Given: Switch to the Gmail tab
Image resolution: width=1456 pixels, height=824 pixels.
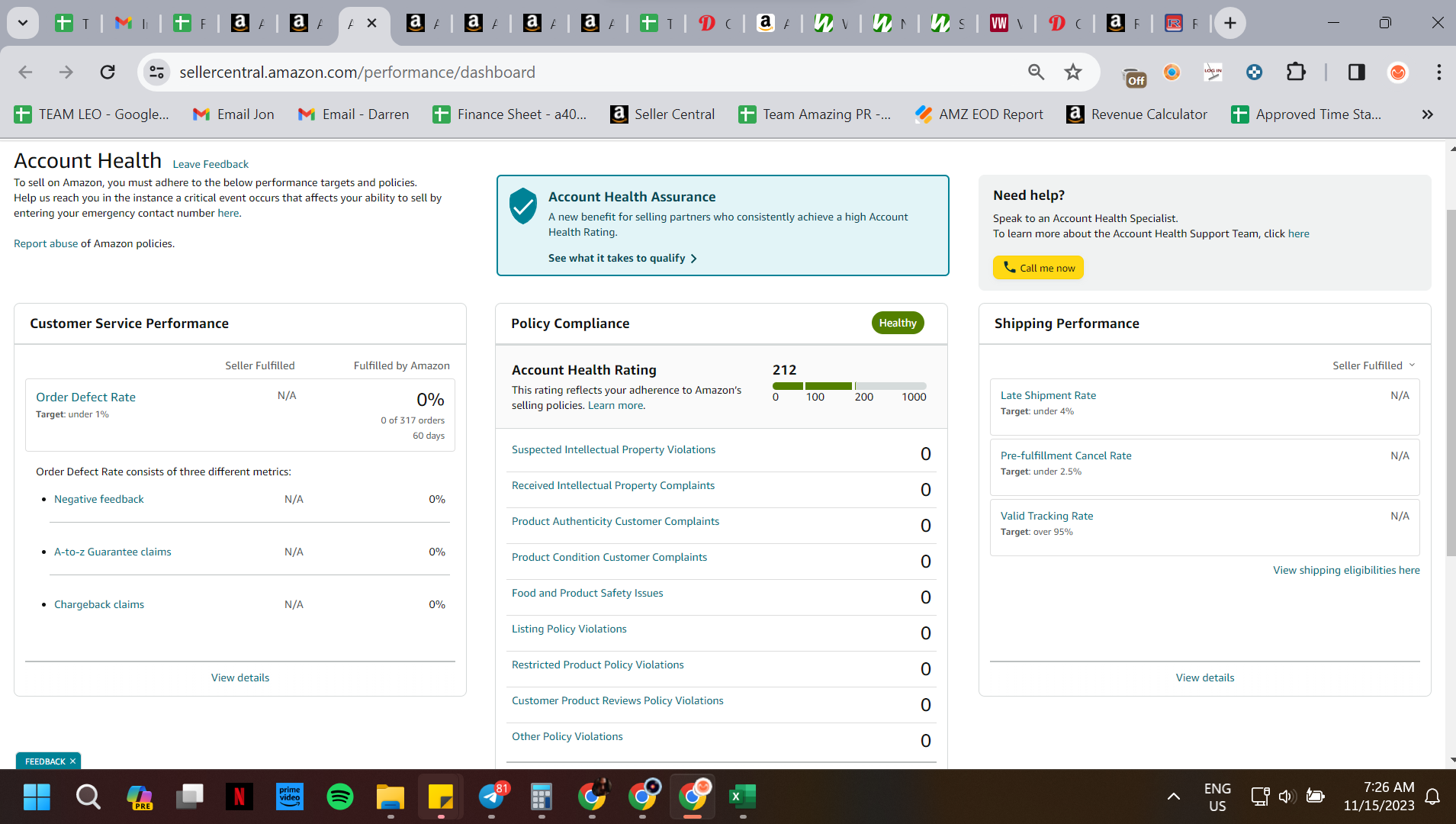Looking at the screenshot, I should pyautogui.click(x=131, y=24).
